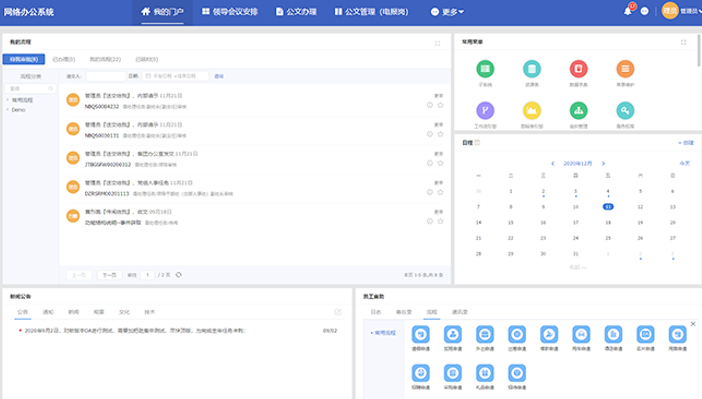
Task: Expand the Demo tree node
Action: coord(8,110)
